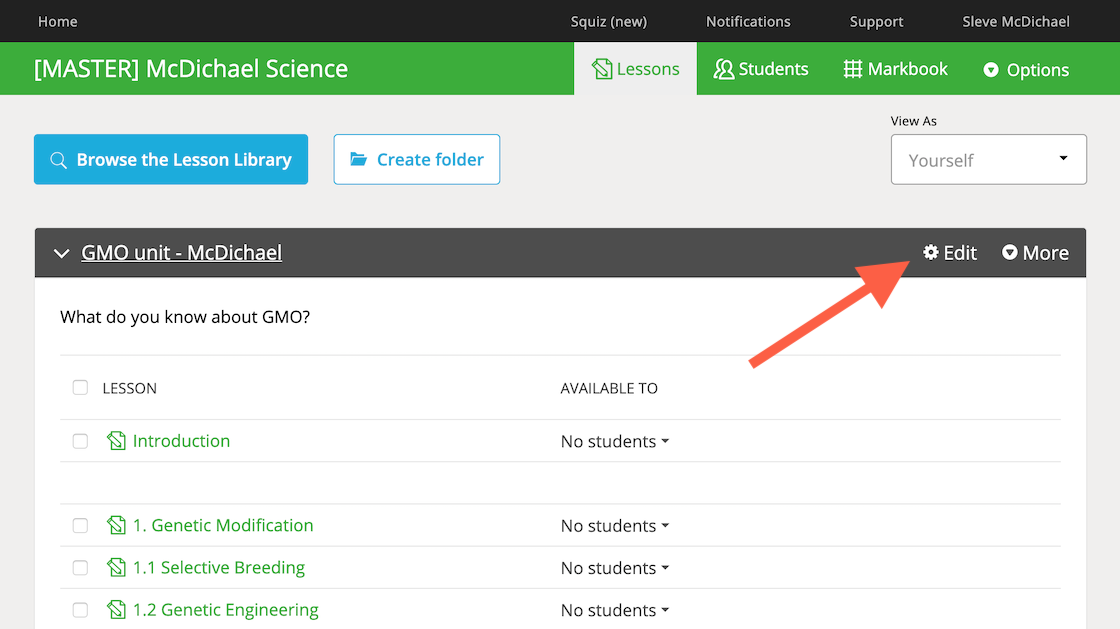This screenshot has height=629, width=1120.
Task: Open No students dropdown for 1. Genetic Modification
Action: (615, 525)
